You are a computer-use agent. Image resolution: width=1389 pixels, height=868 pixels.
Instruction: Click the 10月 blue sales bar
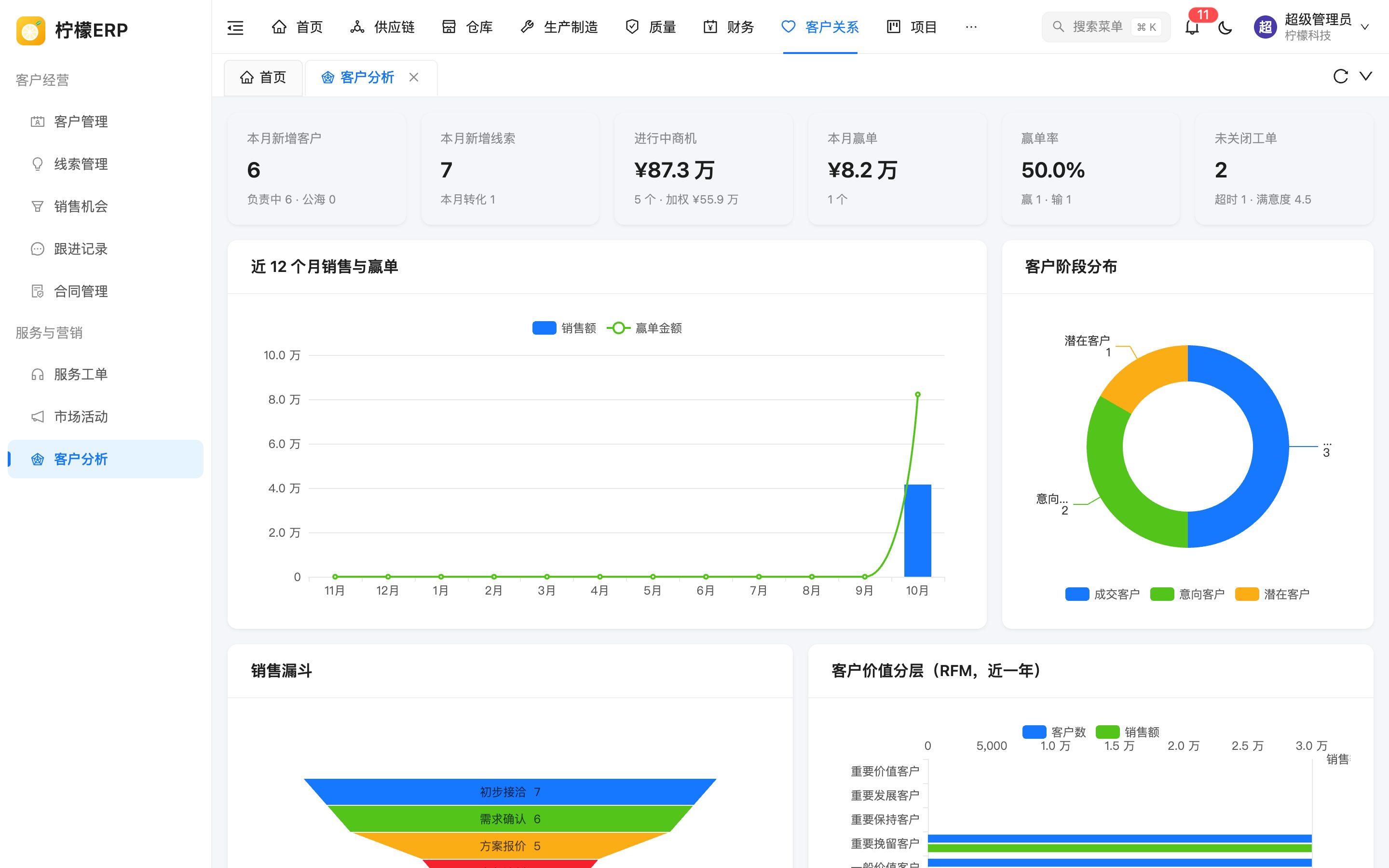pos(917,530)
